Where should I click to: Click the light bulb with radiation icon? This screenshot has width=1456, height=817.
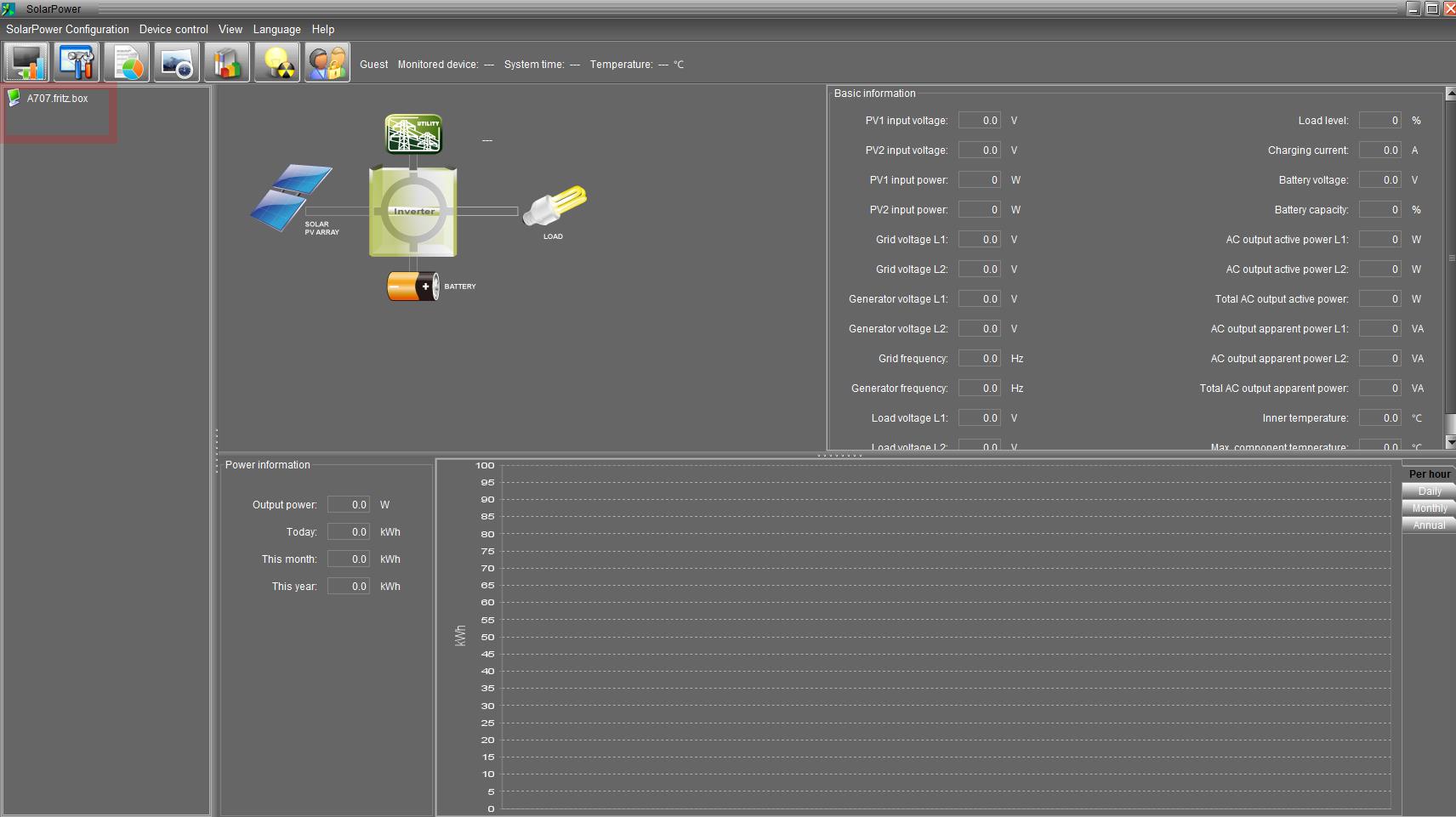point(276,63)
